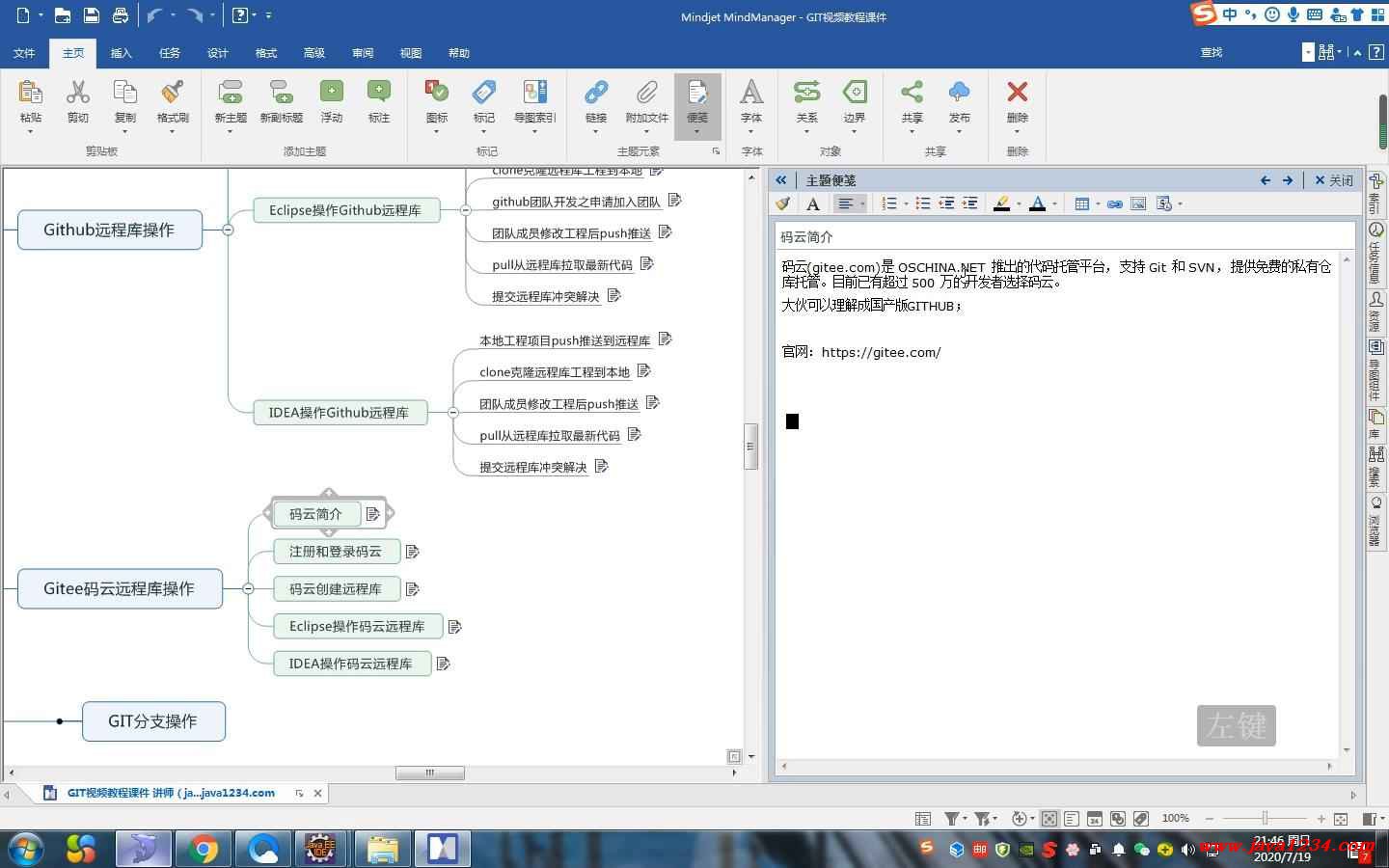The height and width of the screenshot is (868, 1389).
Task: Collapse the Github远程库操作 branch
Action: 228,230
